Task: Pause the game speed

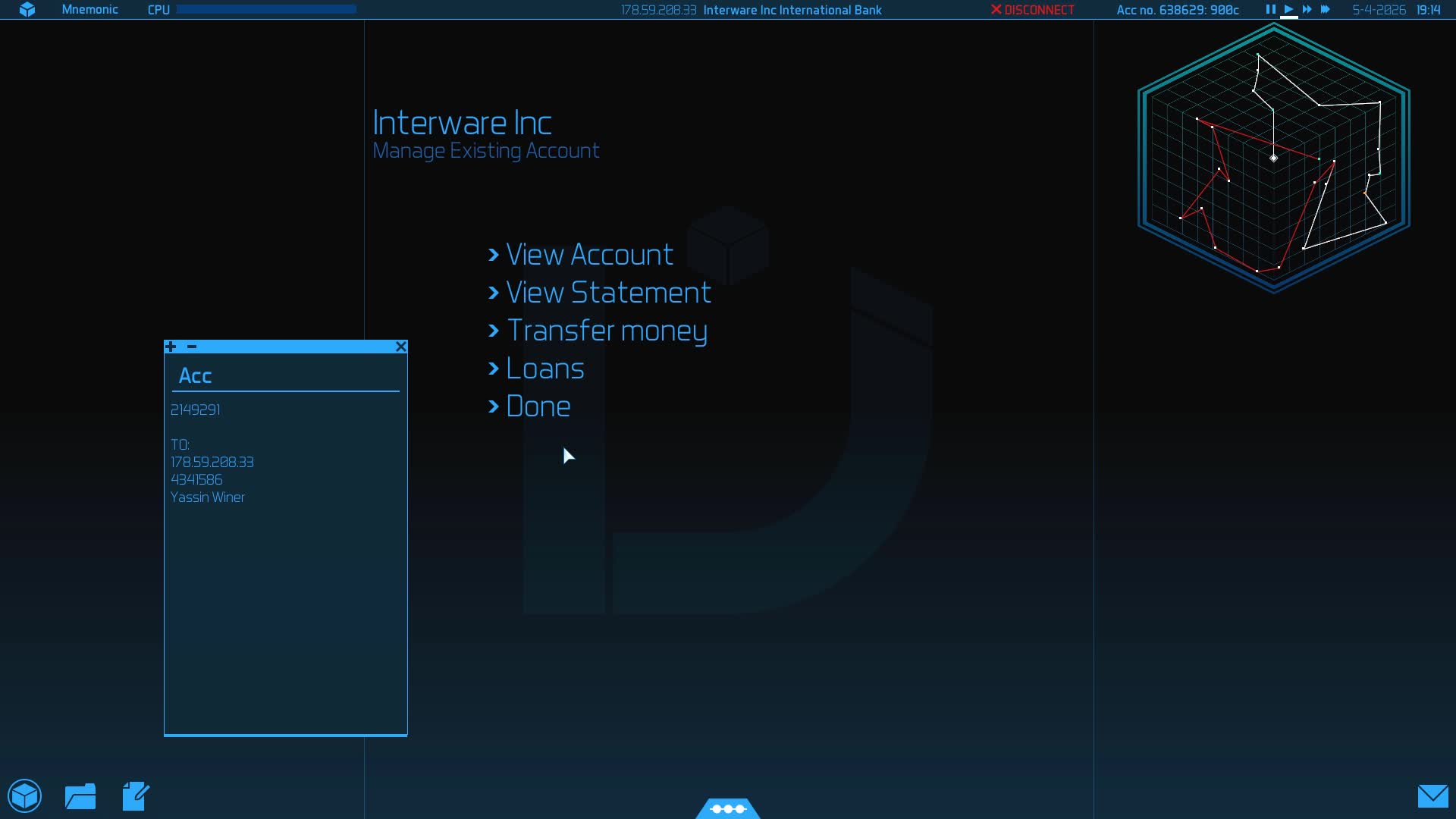Action: pyautogui.click(x=1270, y=10)
